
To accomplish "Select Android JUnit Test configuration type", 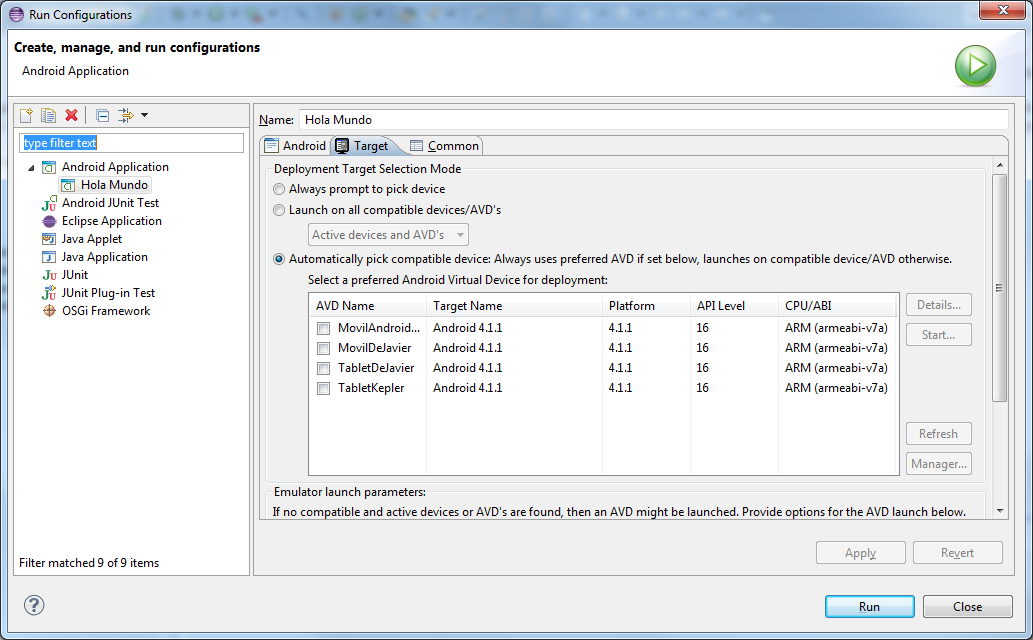I will pos(110,203).
